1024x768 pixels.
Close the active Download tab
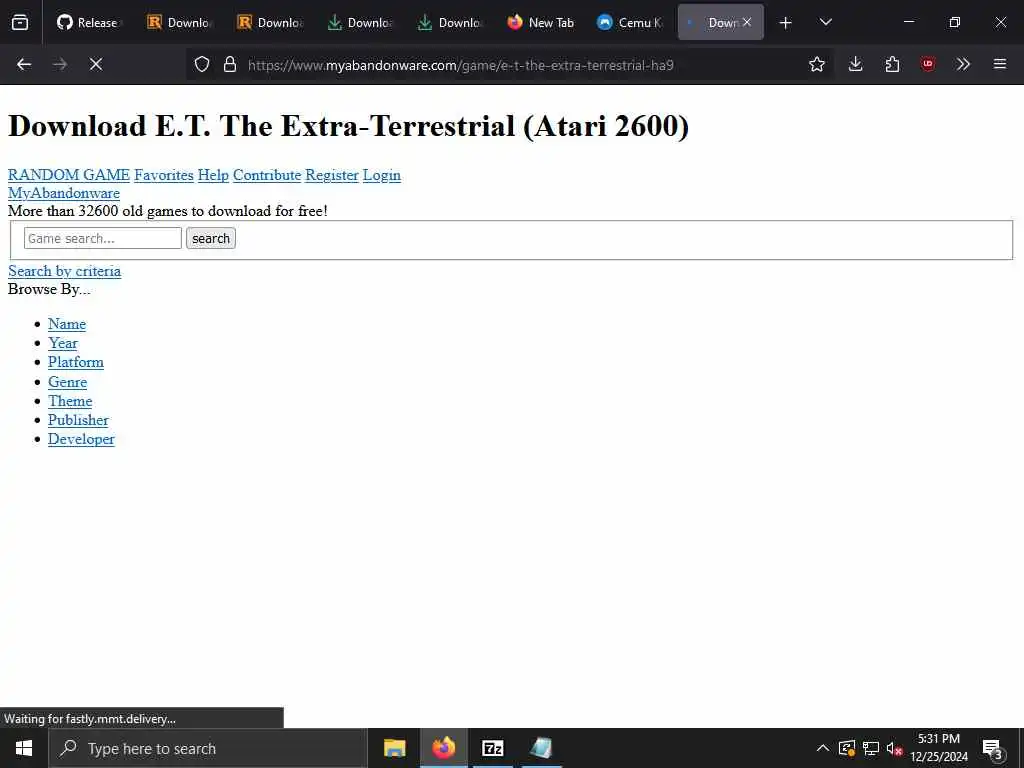pyautogui.click(x=747, y=22)
